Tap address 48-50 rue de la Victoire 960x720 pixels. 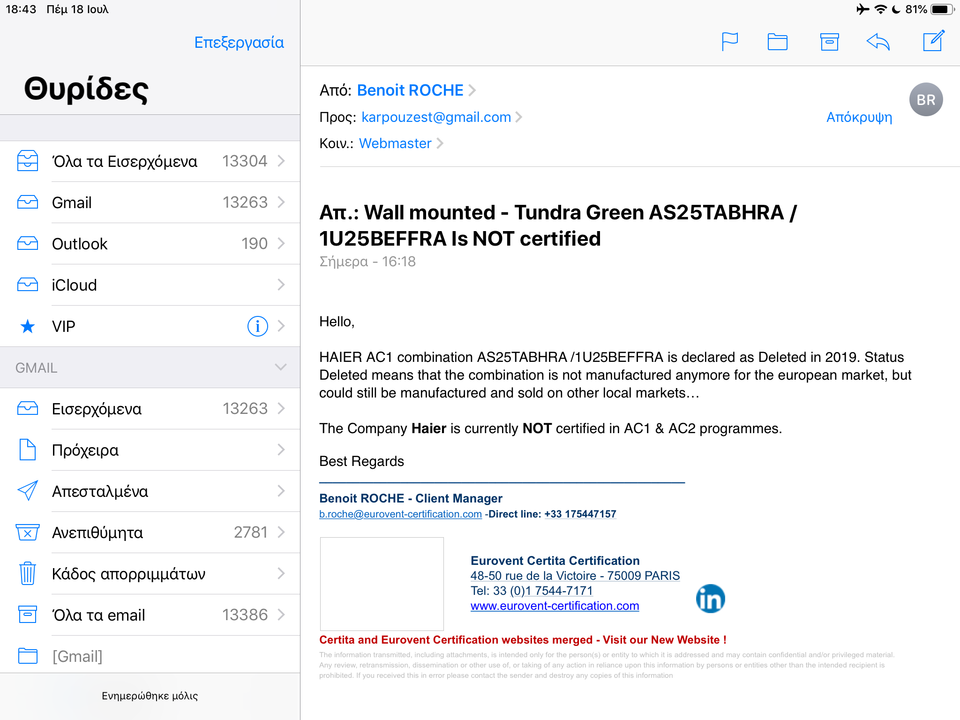(575, 576)
